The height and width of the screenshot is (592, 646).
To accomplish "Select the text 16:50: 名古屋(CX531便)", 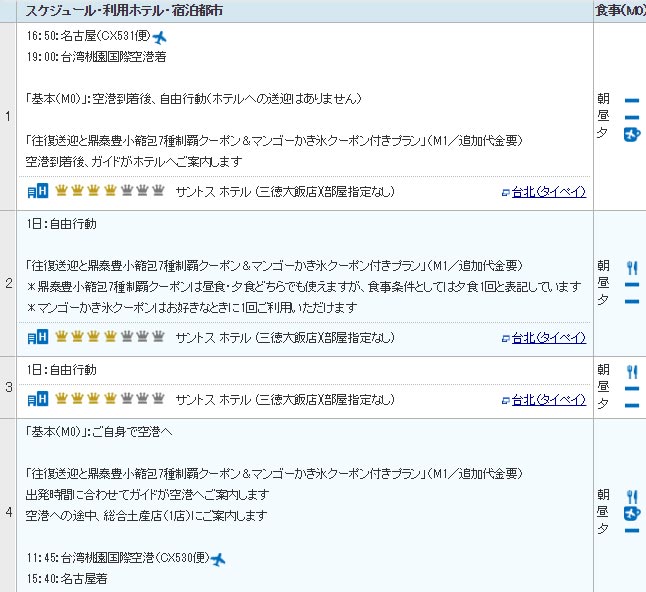I will 89,36.
